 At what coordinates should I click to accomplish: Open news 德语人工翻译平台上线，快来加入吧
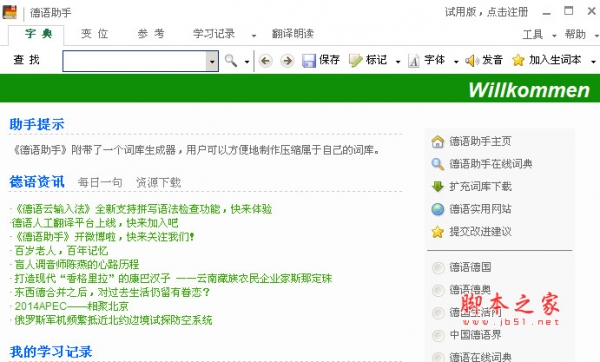95,223
